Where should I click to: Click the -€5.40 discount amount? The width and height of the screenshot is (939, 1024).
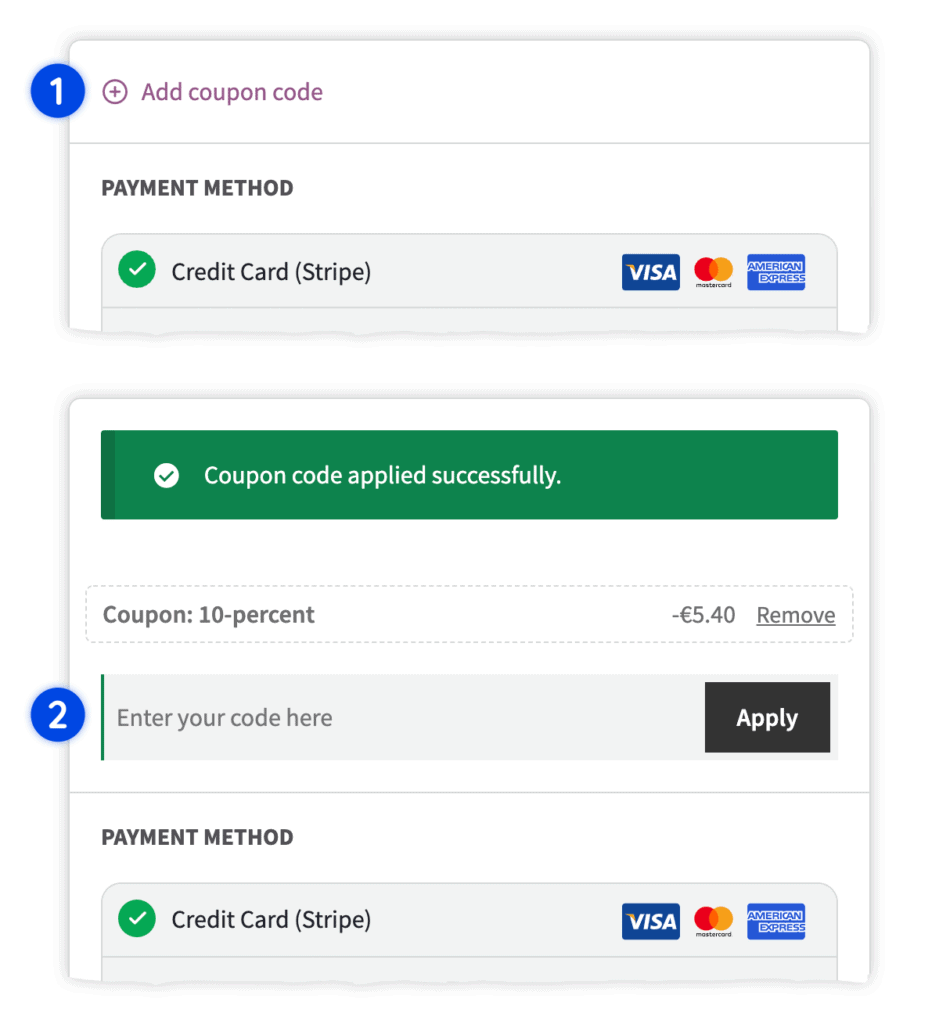tap(703, 615)
